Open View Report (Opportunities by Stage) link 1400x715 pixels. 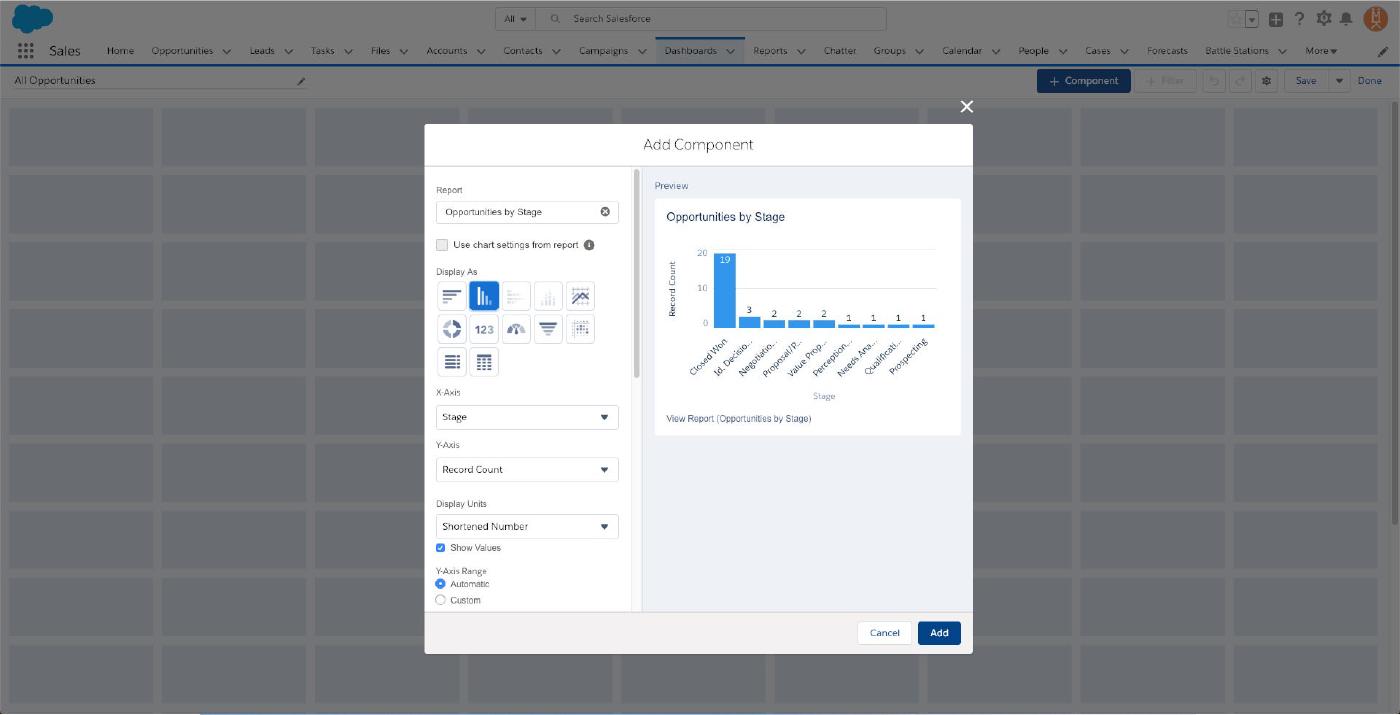[738, 419]
